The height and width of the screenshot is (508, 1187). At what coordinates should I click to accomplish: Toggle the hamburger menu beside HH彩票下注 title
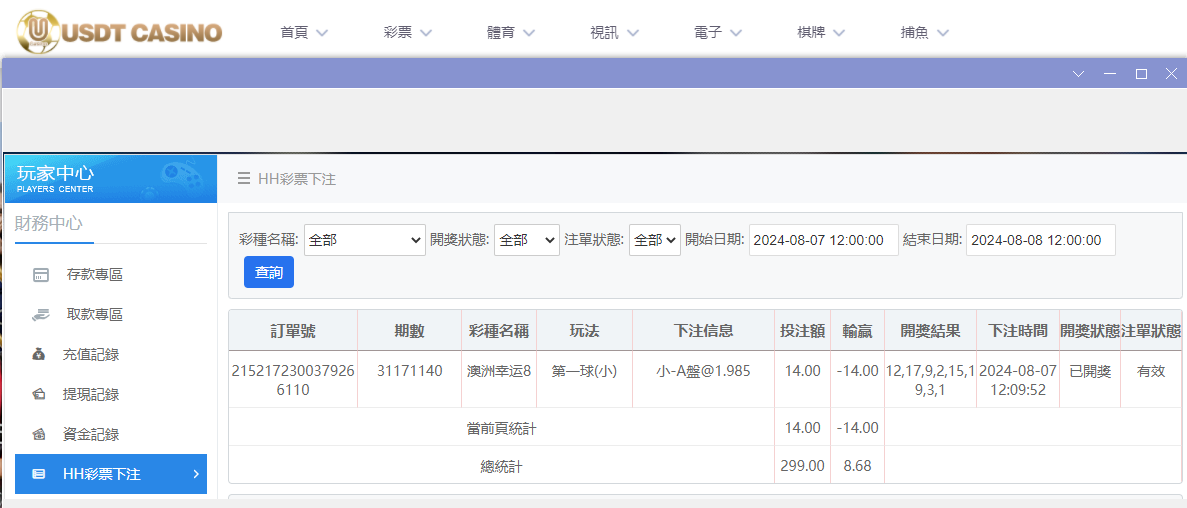(x=243, y=179)
